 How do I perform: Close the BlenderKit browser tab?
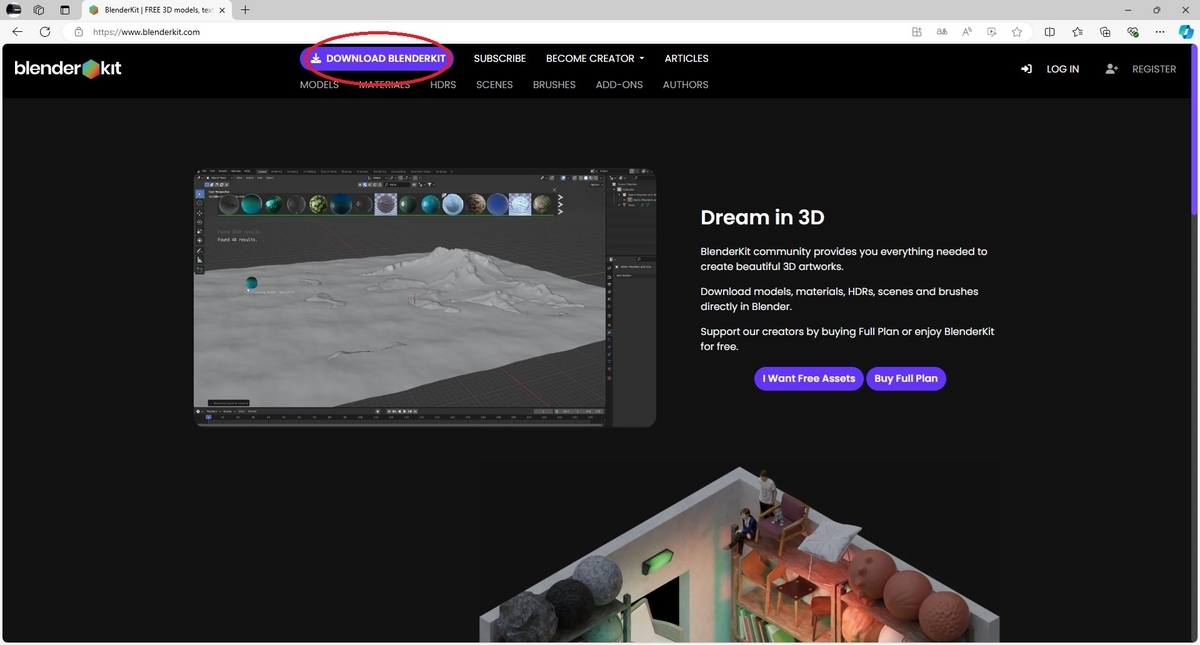click(223, 10)
